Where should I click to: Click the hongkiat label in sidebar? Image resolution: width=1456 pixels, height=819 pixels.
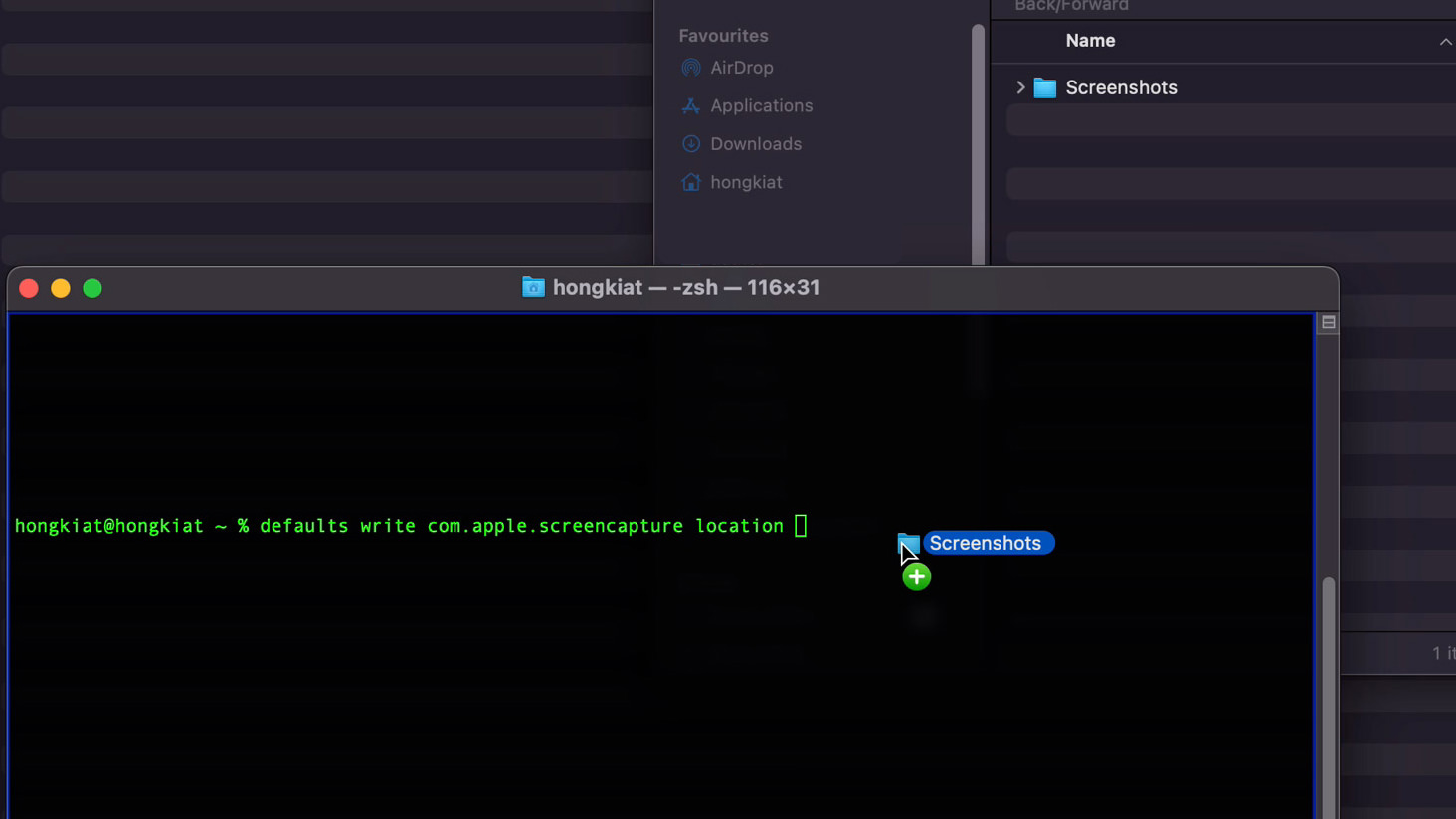746,182
